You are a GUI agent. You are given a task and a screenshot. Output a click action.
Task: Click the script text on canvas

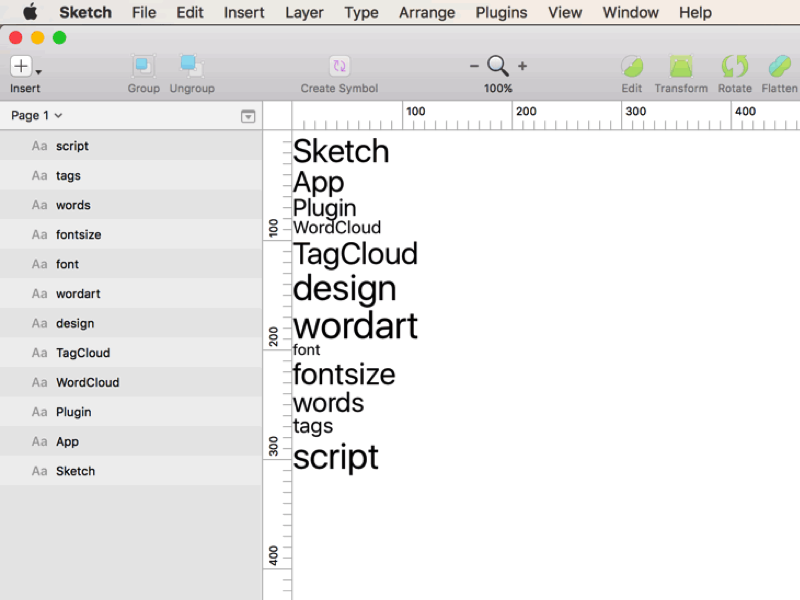click(336, 458)
